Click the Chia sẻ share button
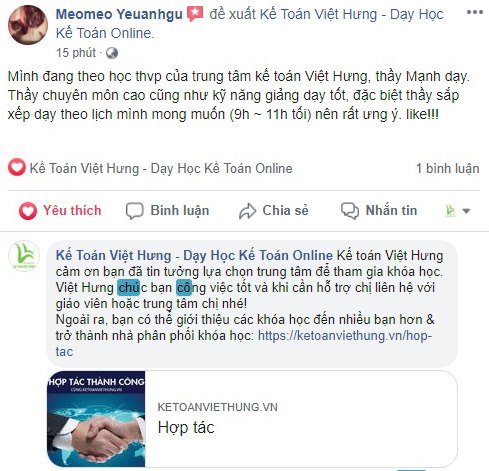 click(274, 211)
